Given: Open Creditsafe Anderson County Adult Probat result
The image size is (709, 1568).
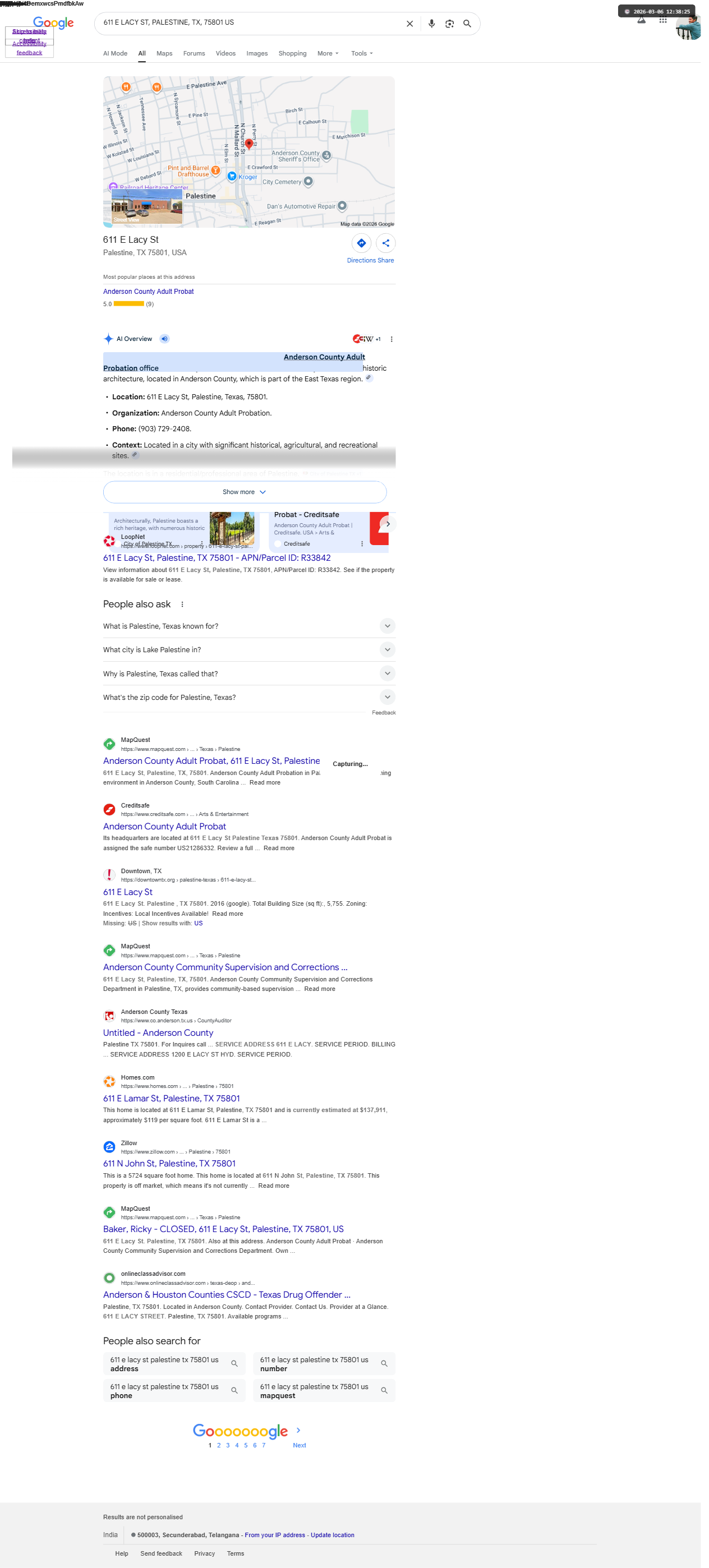Looking at the screenshot, I should 164,827.
